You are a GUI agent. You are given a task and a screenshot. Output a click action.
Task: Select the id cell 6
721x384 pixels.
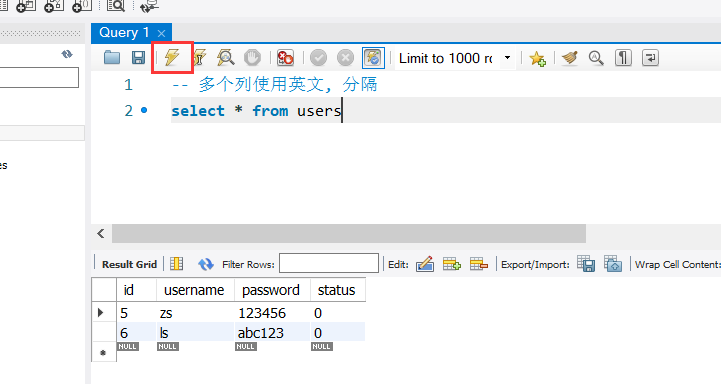pyautogui.click(x=137, y=332)
